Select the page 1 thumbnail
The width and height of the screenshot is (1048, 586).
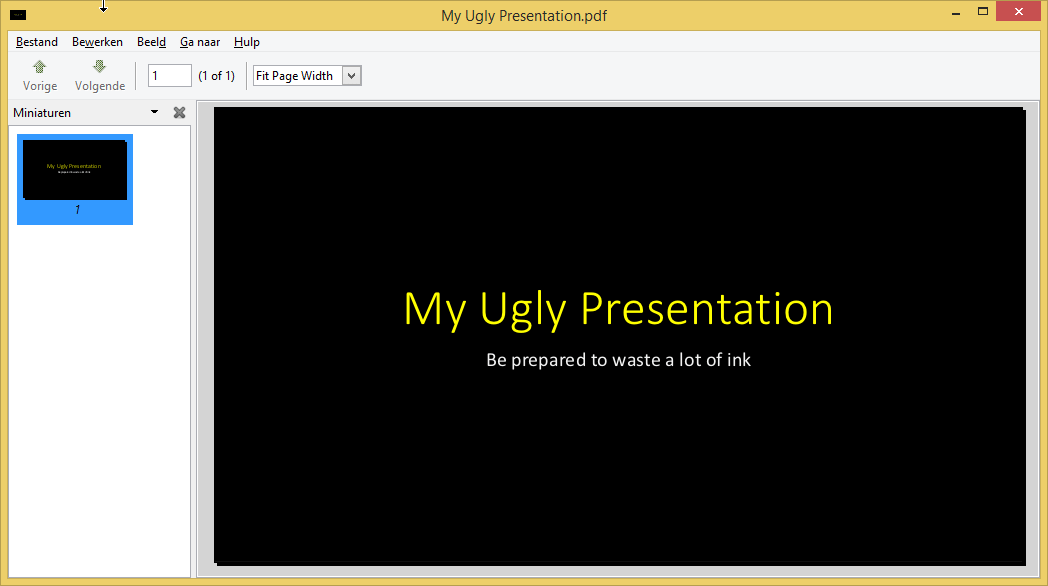click(x=75, y=170)
